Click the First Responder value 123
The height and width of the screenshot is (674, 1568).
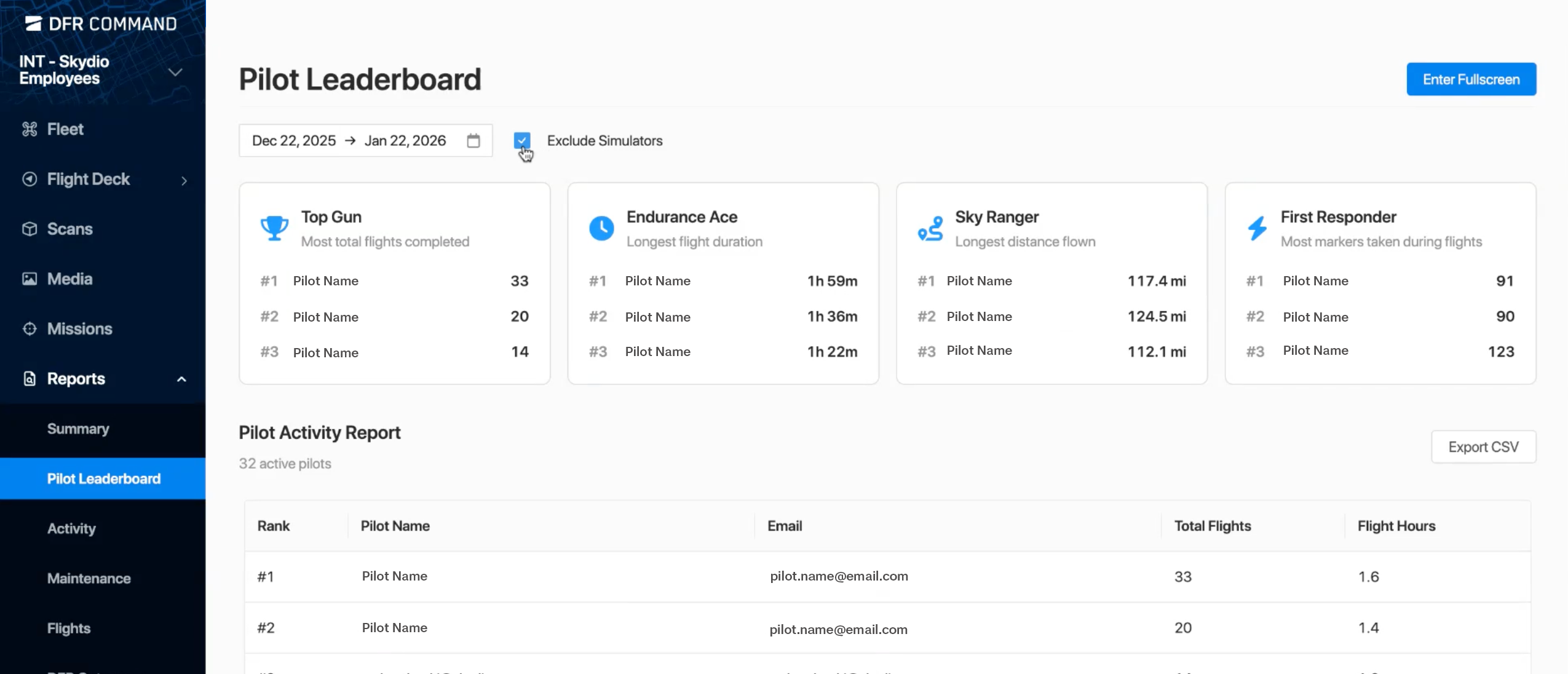pyautogui.click(x=1501, y=352)
